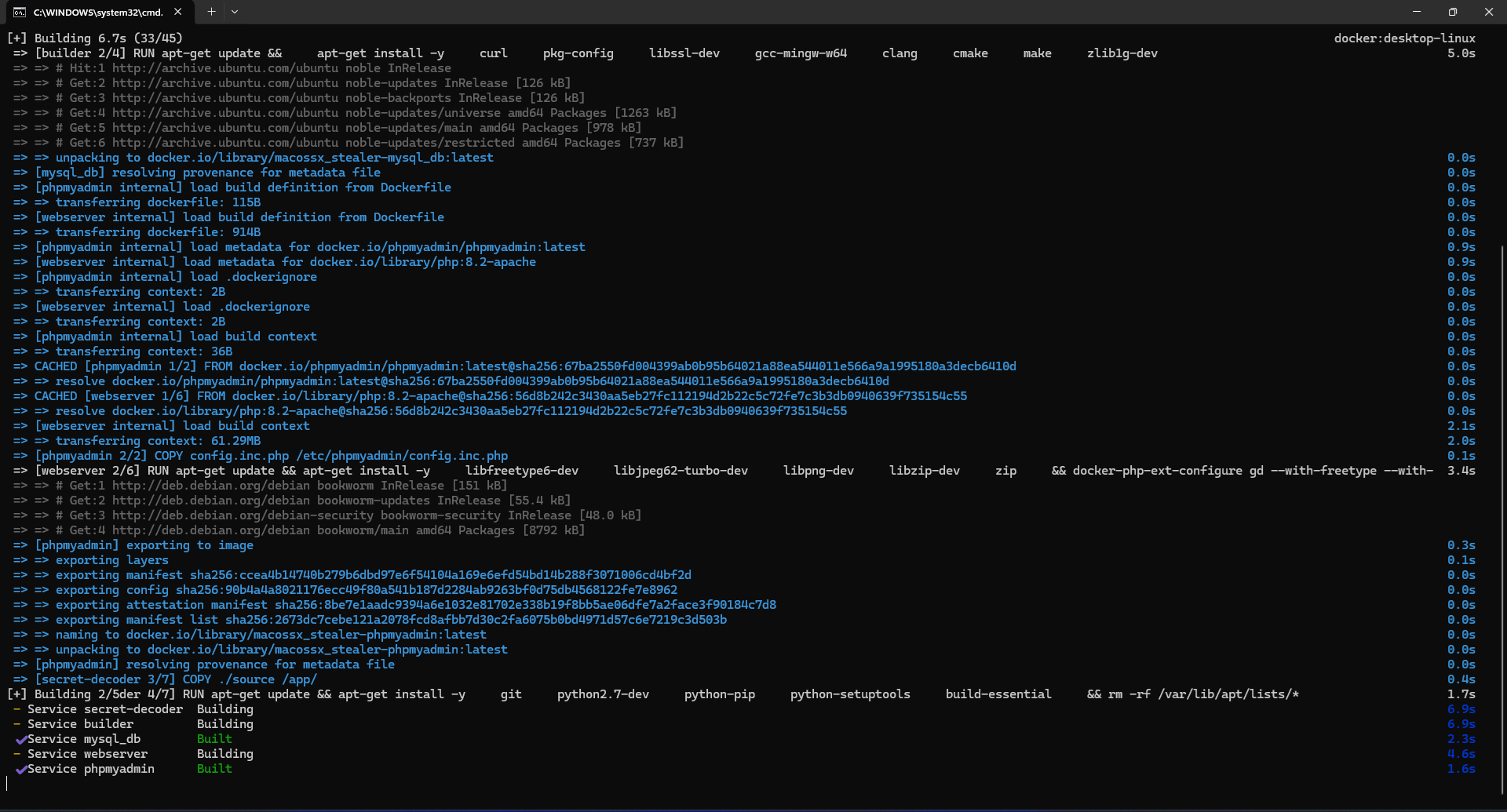Click the 'Building 6.7s (33/45)' status line
Viewport: 1507px width, 812px height.
pos(95,38)
